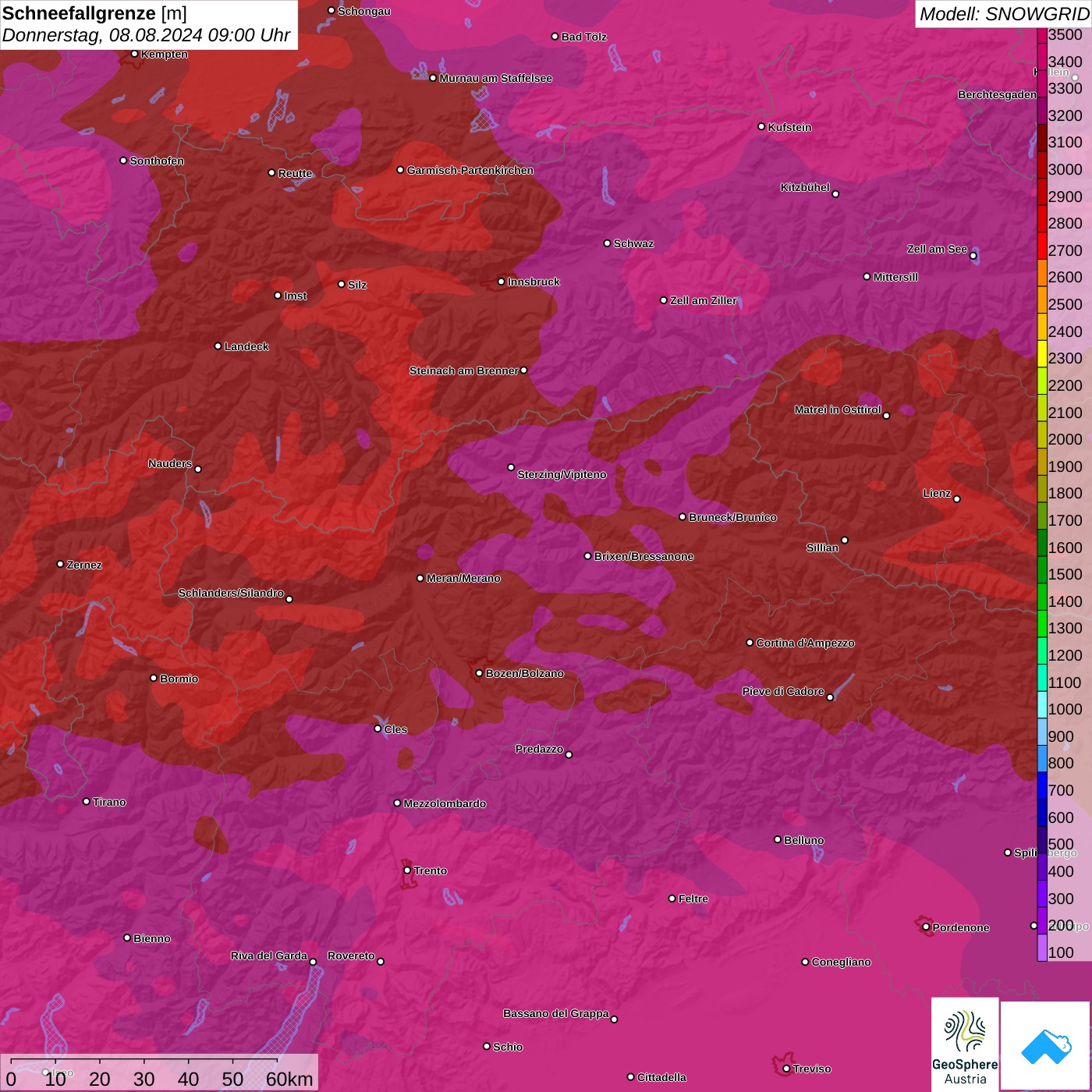Click the Kitzbühel label
Image resolution: width=1092 pixels, height=1092 pixels.
[805, 187]
